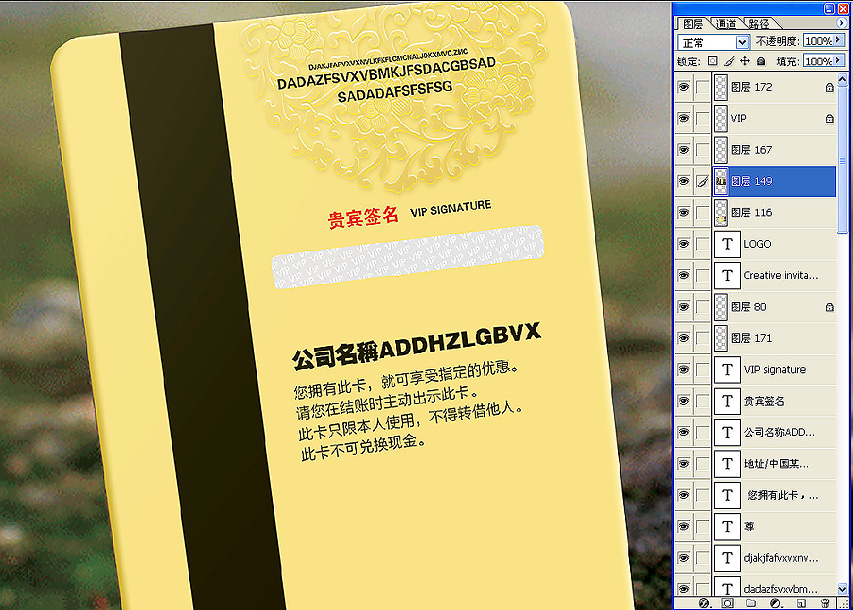Click the T icon of VIP signature layer
Screen dimensions: 853x610
pyautogui.click(x=727, y=369)
